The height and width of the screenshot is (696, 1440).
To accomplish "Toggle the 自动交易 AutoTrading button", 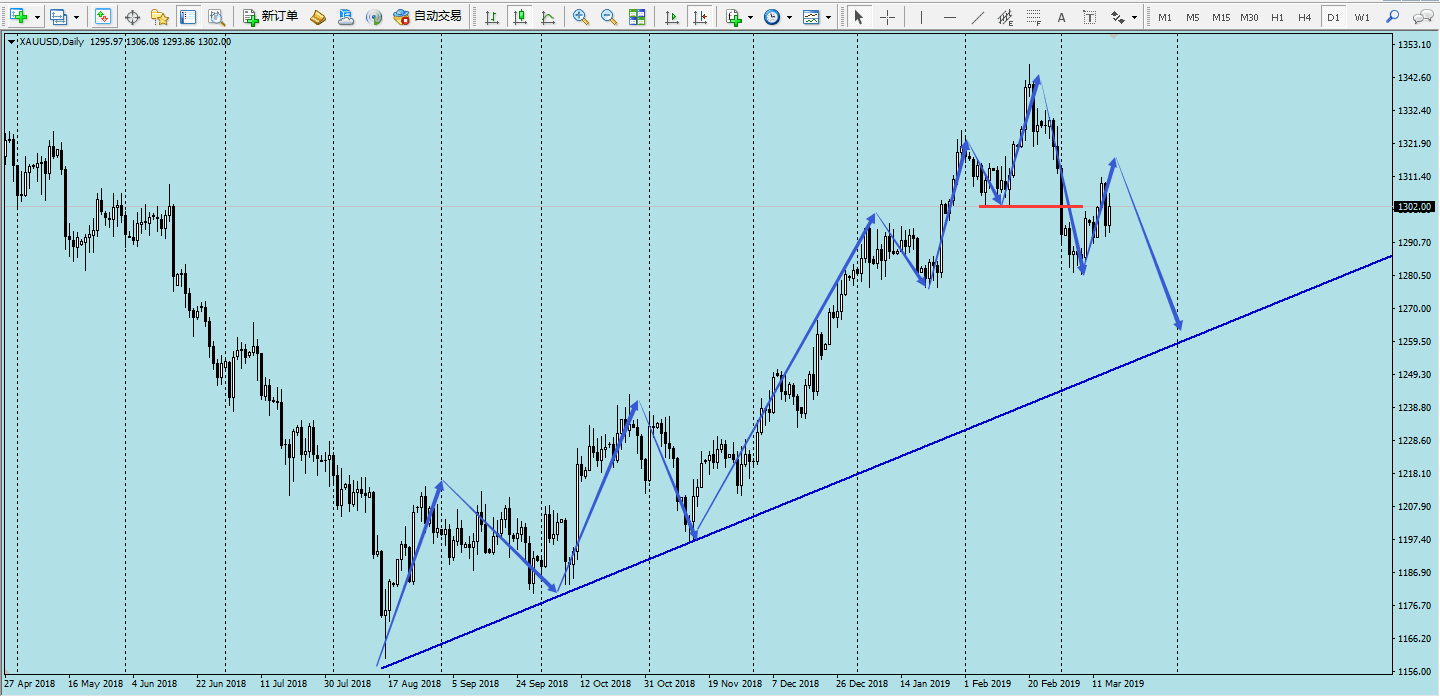I will pyautogui.click(x=427, y=17).
